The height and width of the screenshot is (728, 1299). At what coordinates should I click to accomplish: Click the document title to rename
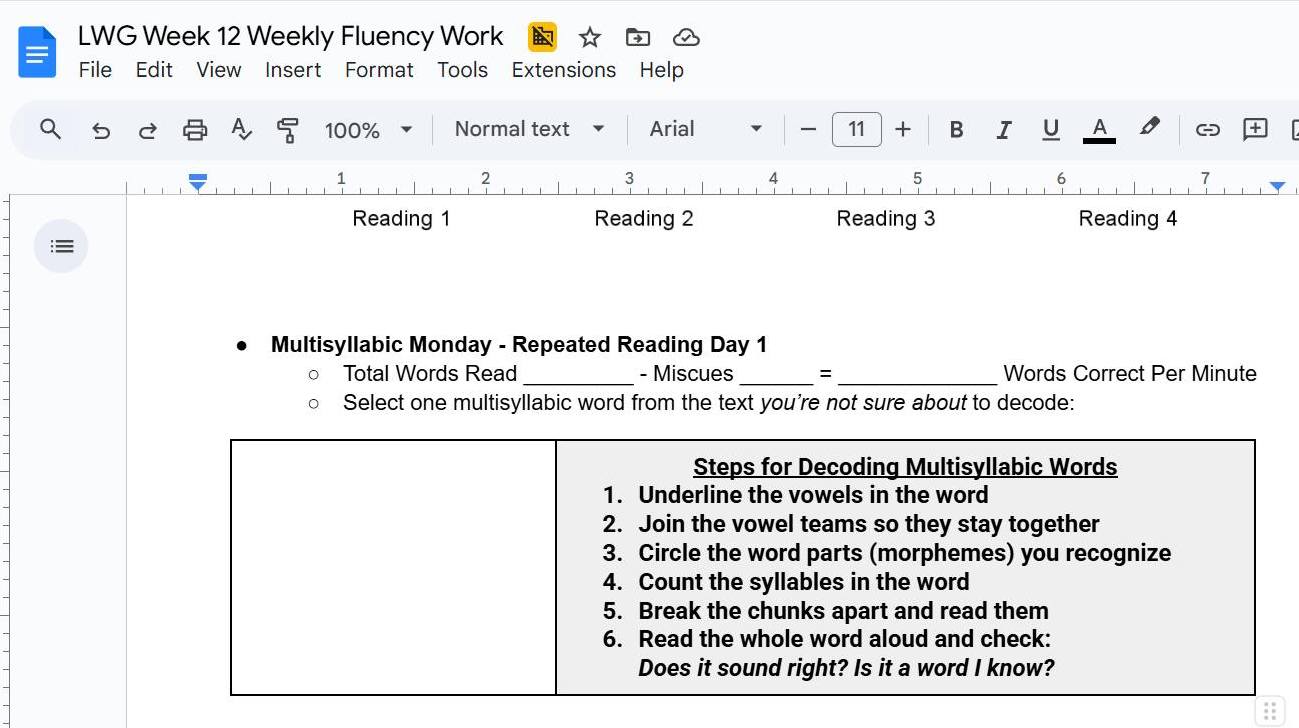[x=290, y=36]
